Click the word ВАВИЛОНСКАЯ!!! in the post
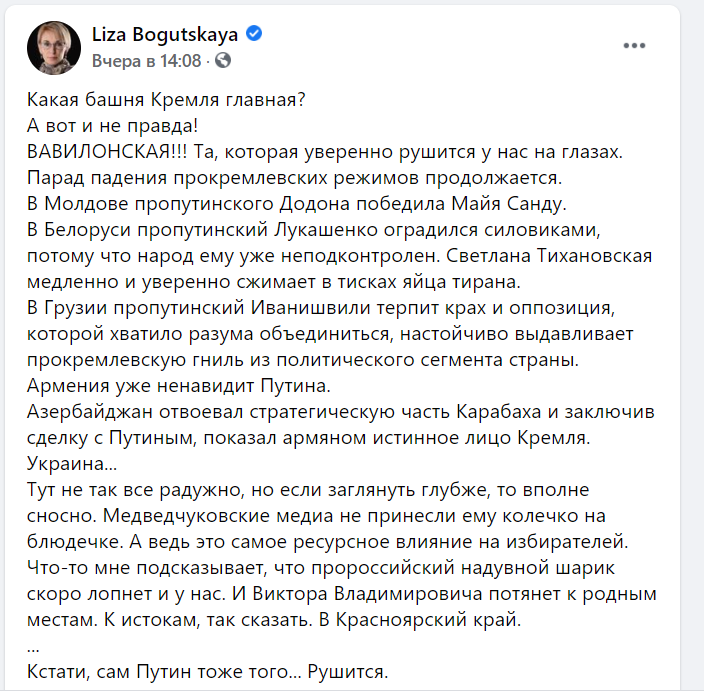This screenshot has width=704, height=693. [107, 152]
